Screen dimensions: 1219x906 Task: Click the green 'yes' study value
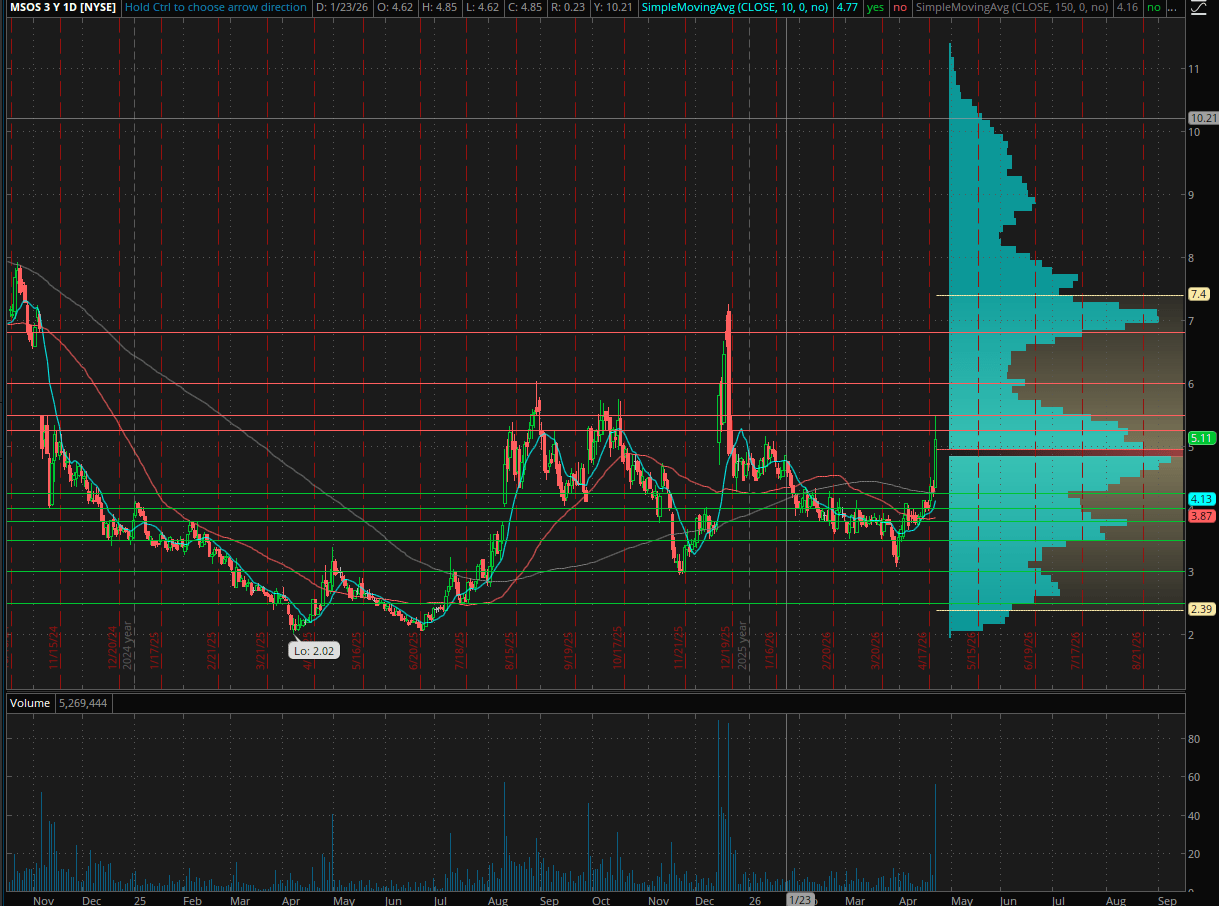pos(876,7)
